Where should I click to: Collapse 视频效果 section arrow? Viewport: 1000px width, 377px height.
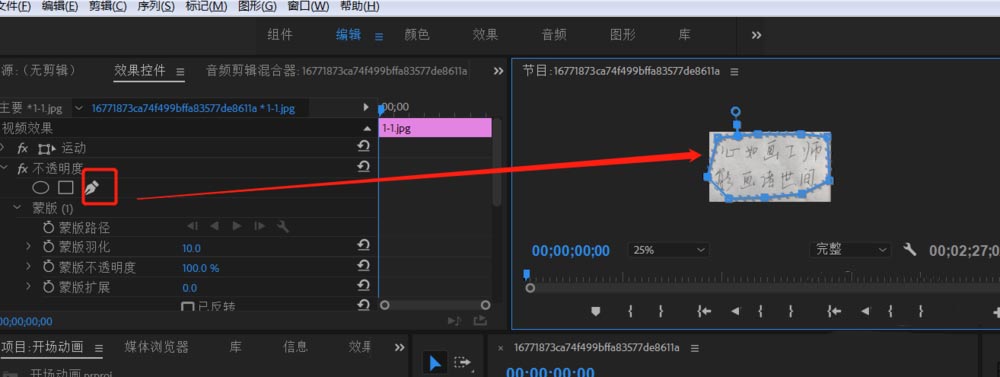tap(367, 128)
